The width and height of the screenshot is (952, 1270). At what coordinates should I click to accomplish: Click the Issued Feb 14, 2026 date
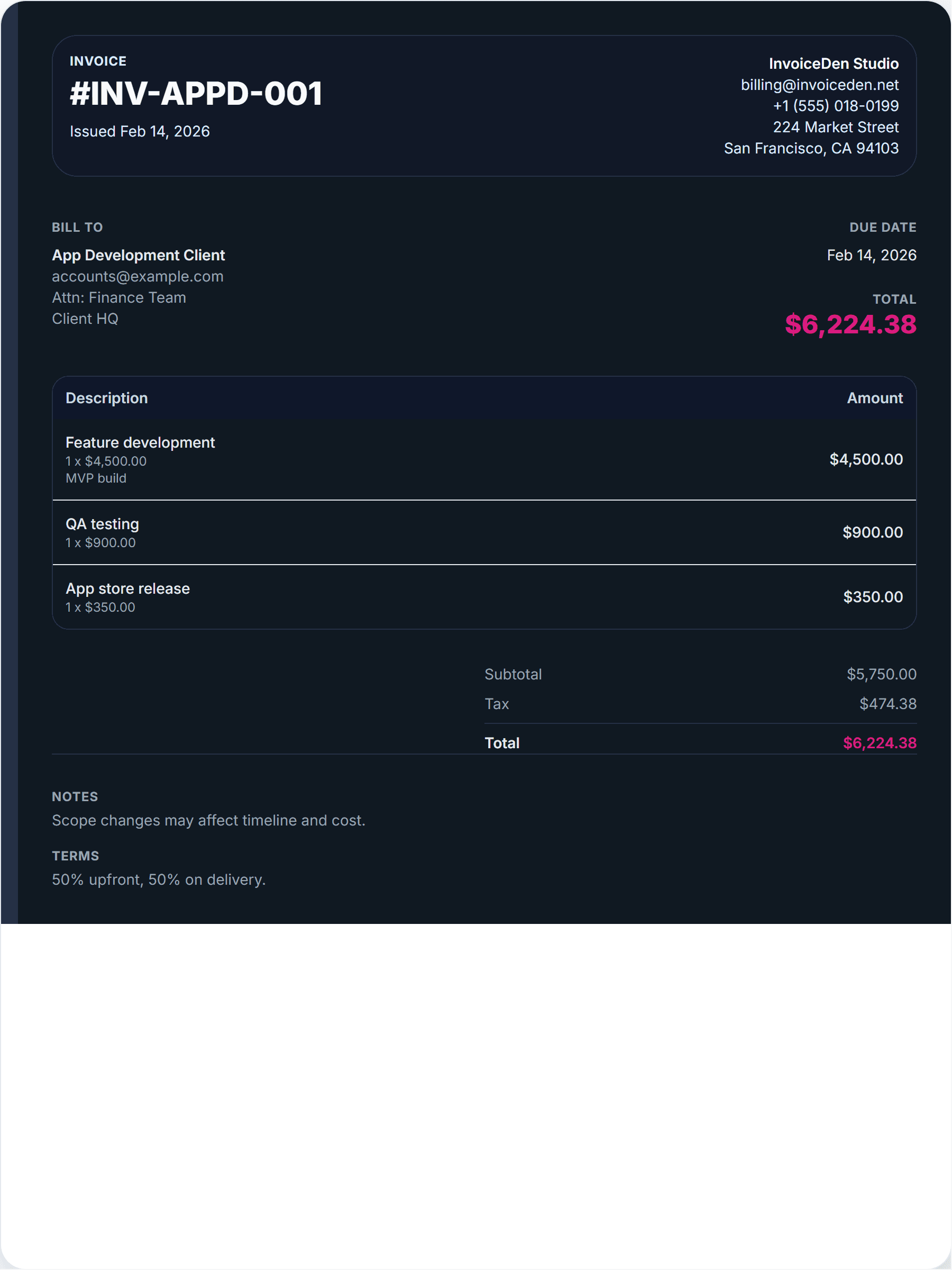tap(140, 131)
